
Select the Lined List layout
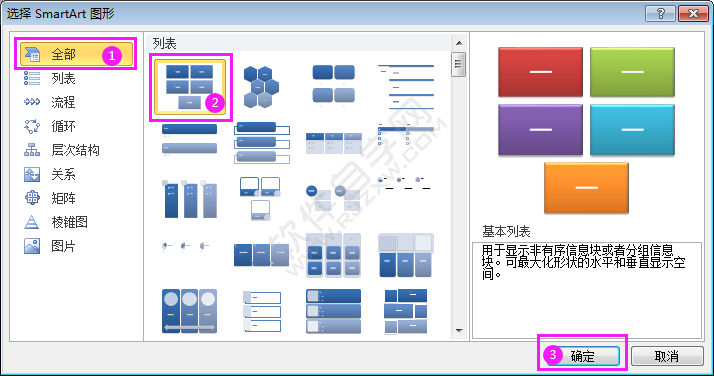406,86
